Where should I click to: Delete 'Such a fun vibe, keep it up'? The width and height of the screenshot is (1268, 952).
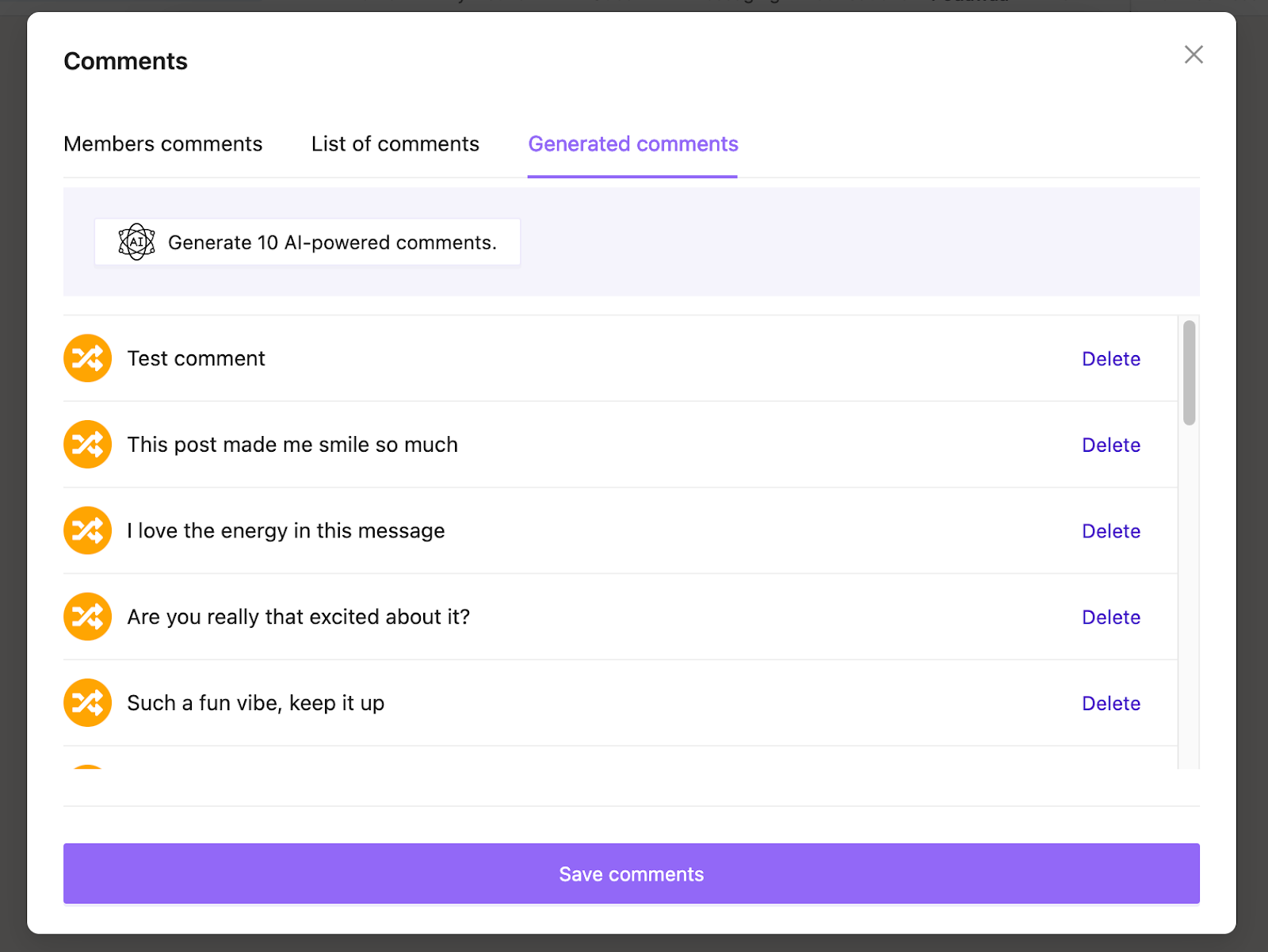click(x=1111, y=702)
